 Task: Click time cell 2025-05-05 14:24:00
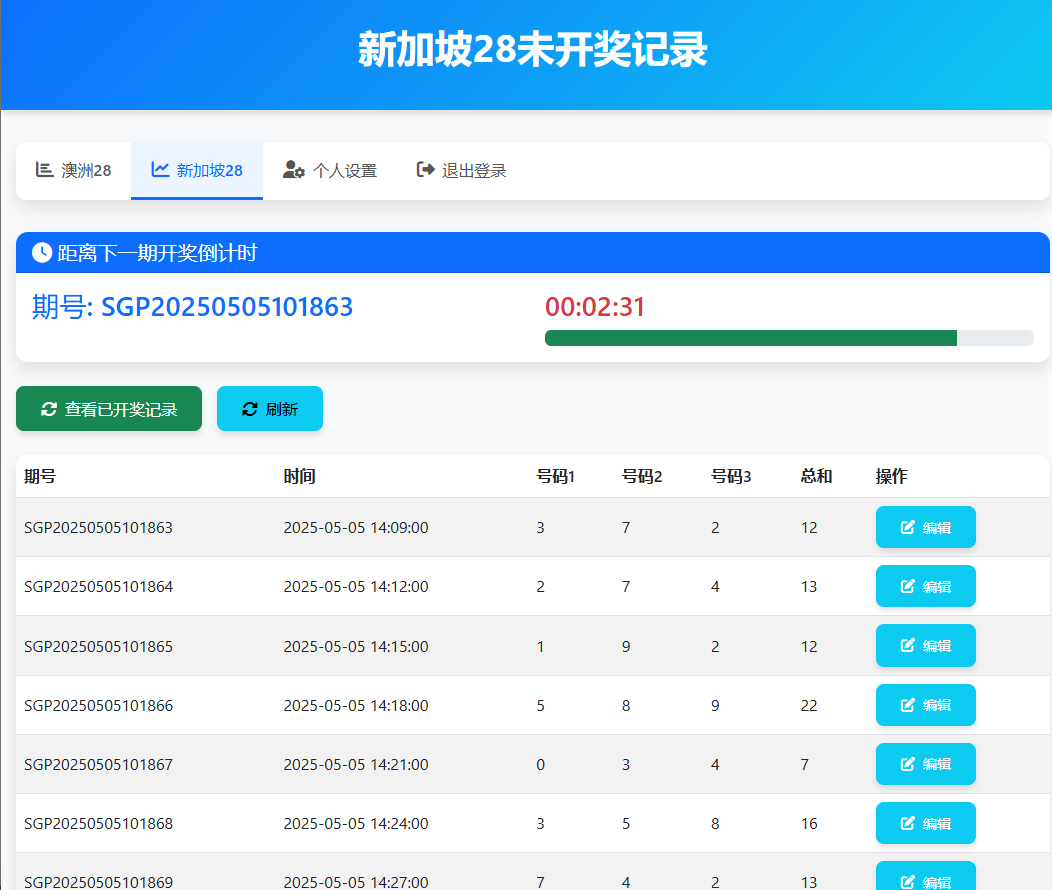point(356,824)
